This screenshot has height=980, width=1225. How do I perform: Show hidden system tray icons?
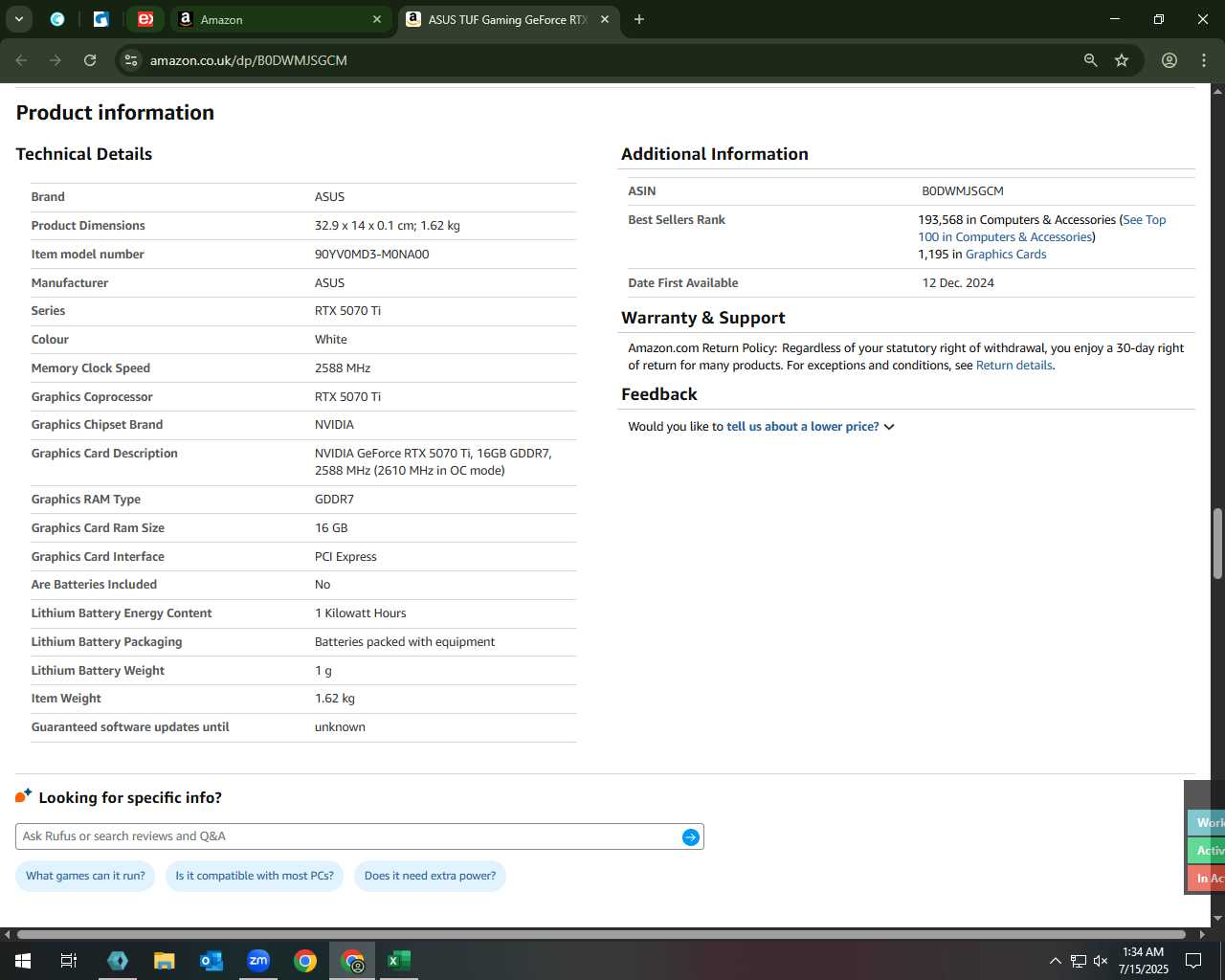[1055, 961]
